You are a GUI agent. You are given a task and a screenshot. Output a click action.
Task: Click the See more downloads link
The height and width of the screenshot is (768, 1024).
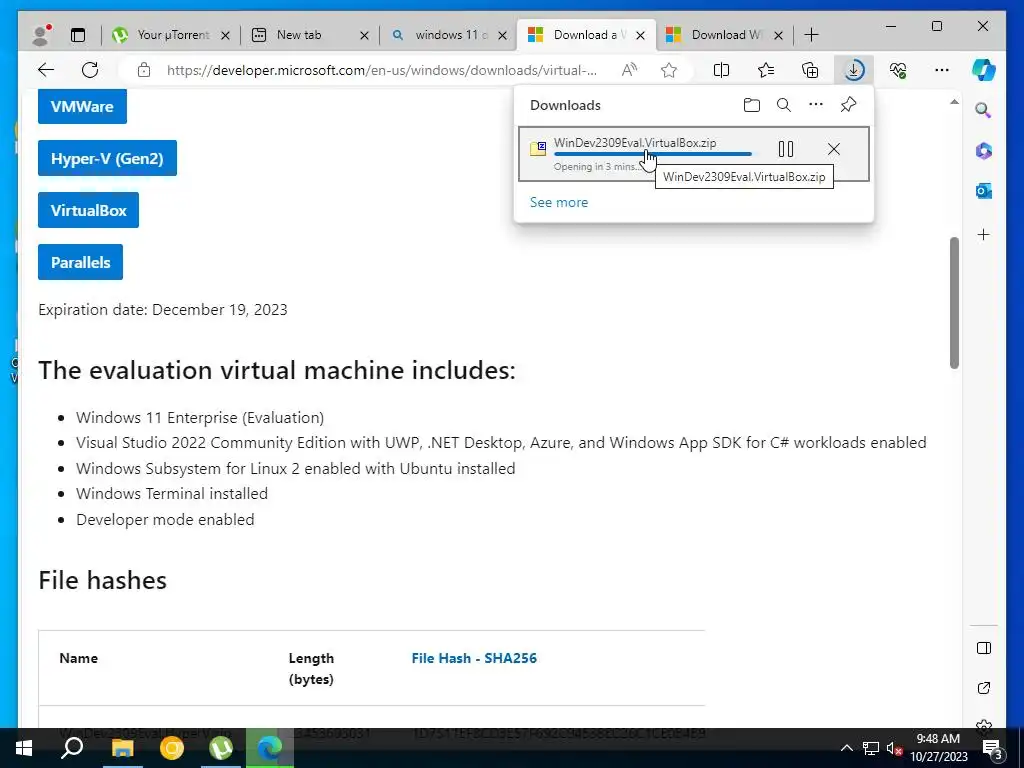point(558,202)
